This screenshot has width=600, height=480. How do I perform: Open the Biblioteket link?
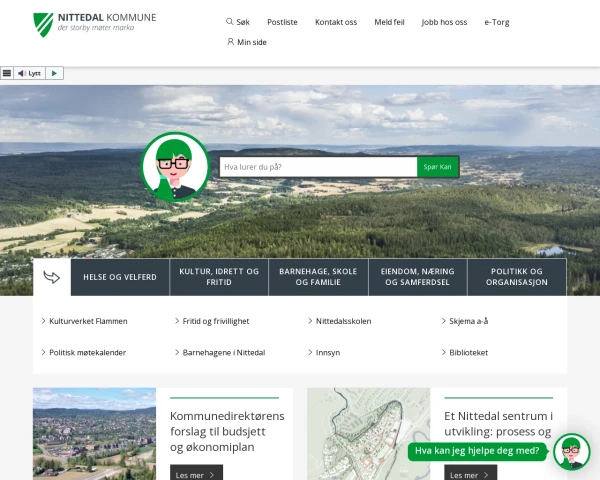(468, 353)
